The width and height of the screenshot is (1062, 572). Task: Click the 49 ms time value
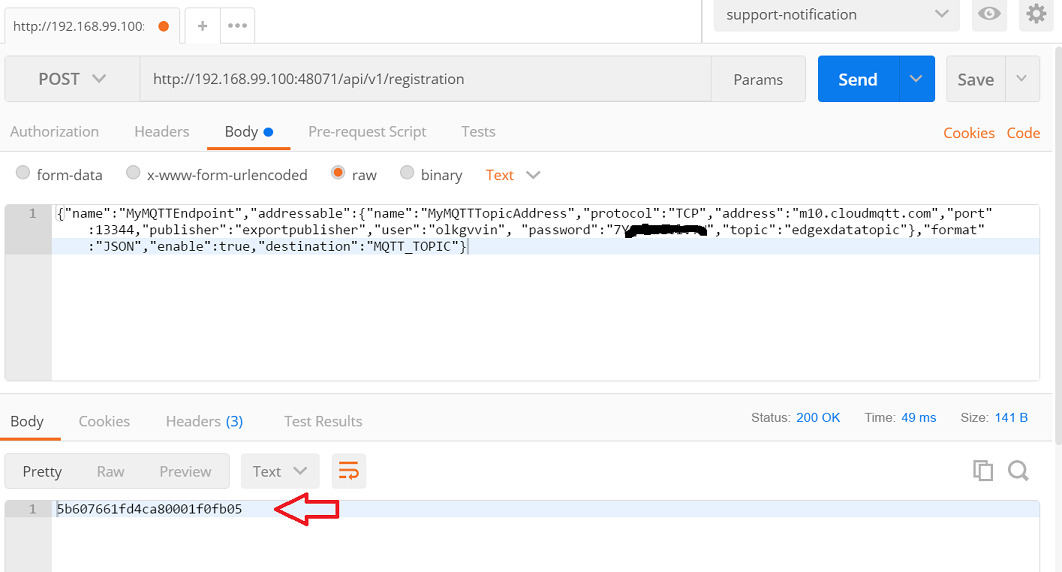click(918, 418)
